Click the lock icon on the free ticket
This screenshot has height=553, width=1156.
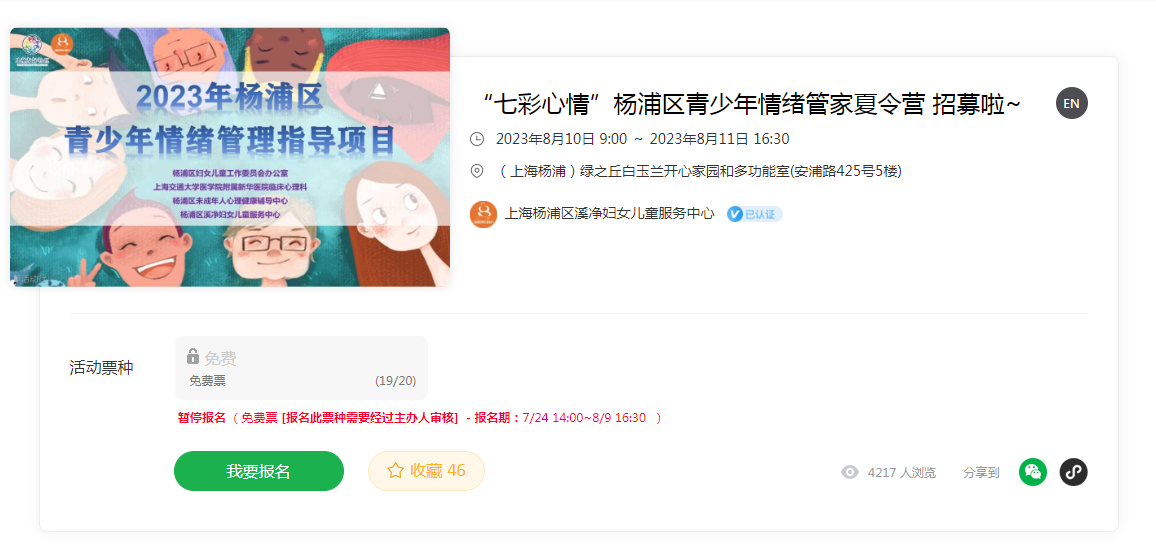192,356
